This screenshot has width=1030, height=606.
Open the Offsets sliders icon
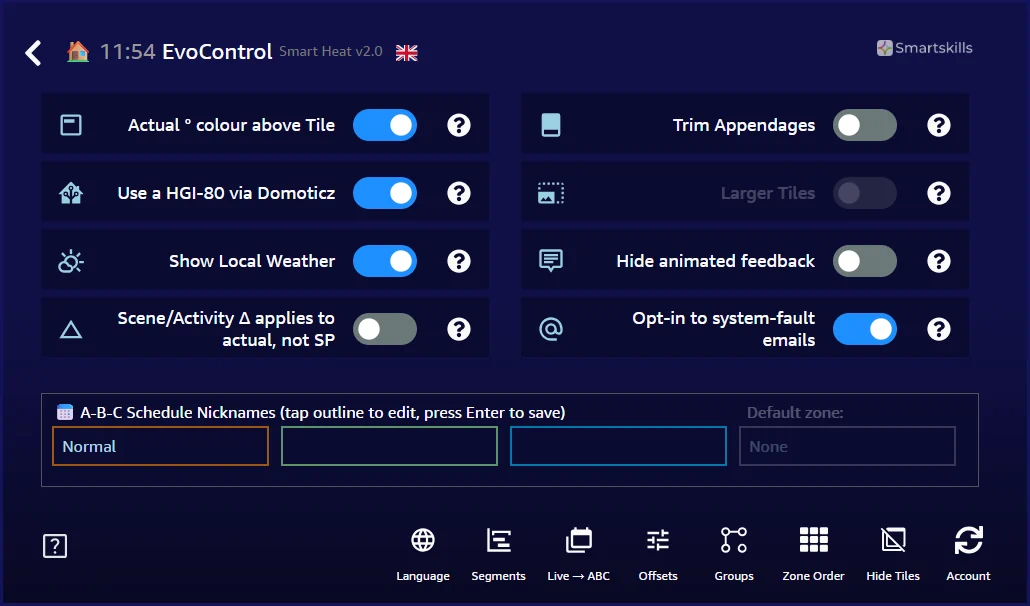[x=658, y=541]
